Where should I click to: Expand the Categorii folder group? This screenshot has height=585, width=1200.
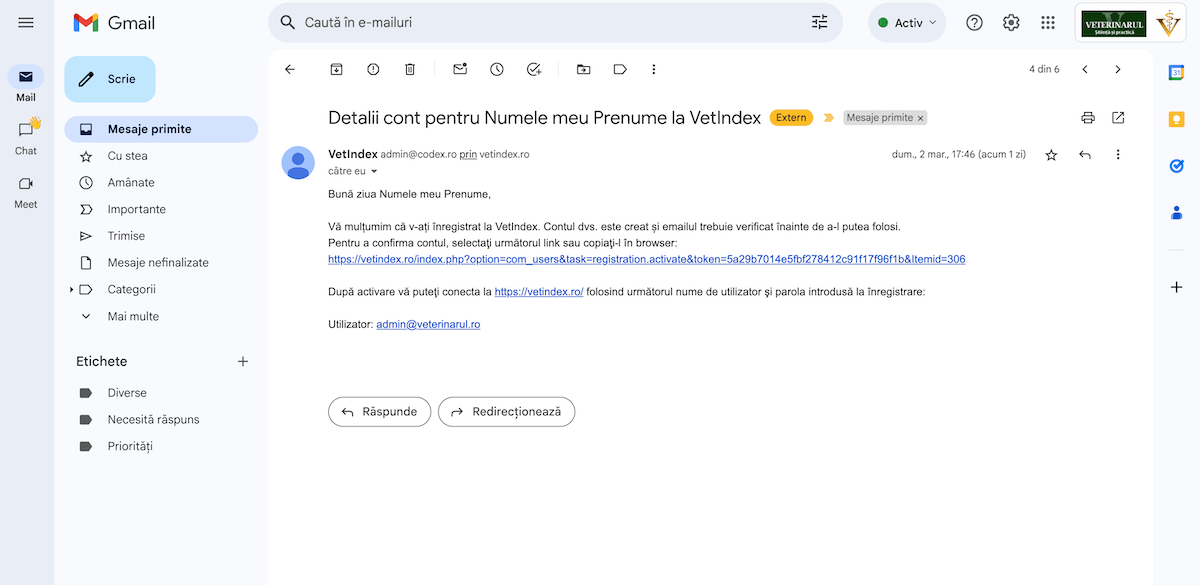tap(72, 290)
